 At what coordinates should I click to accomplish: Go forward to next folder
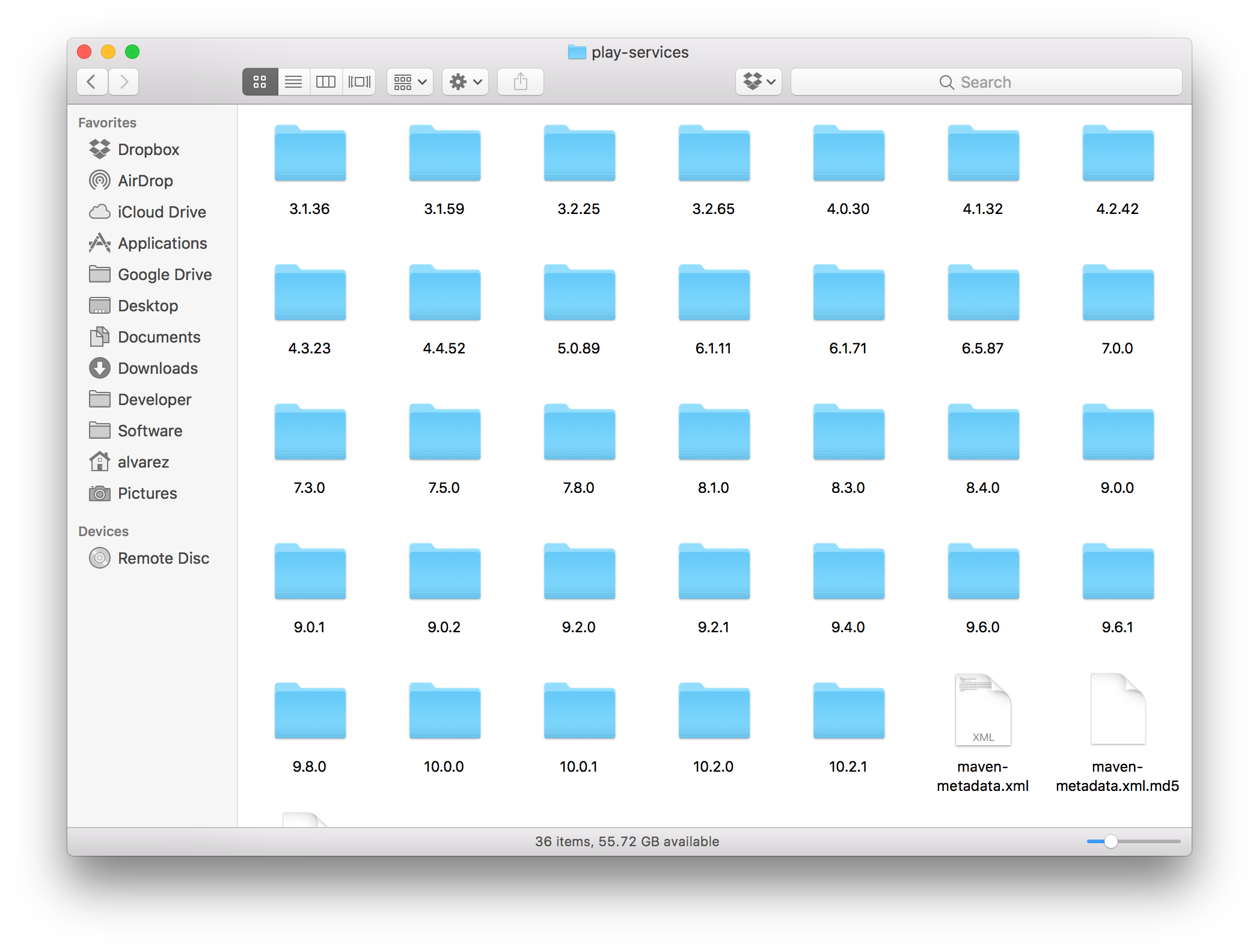click(x=124, y=82)
